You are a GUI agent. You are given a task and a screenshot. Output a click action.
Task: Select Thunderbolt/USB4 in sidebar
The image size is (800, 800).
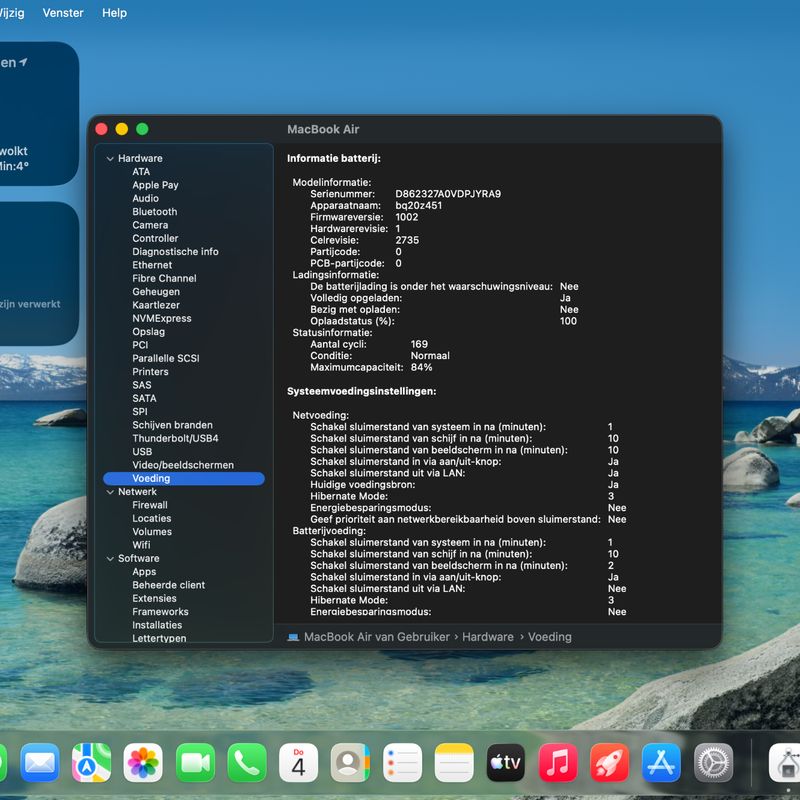pos(175,438)
